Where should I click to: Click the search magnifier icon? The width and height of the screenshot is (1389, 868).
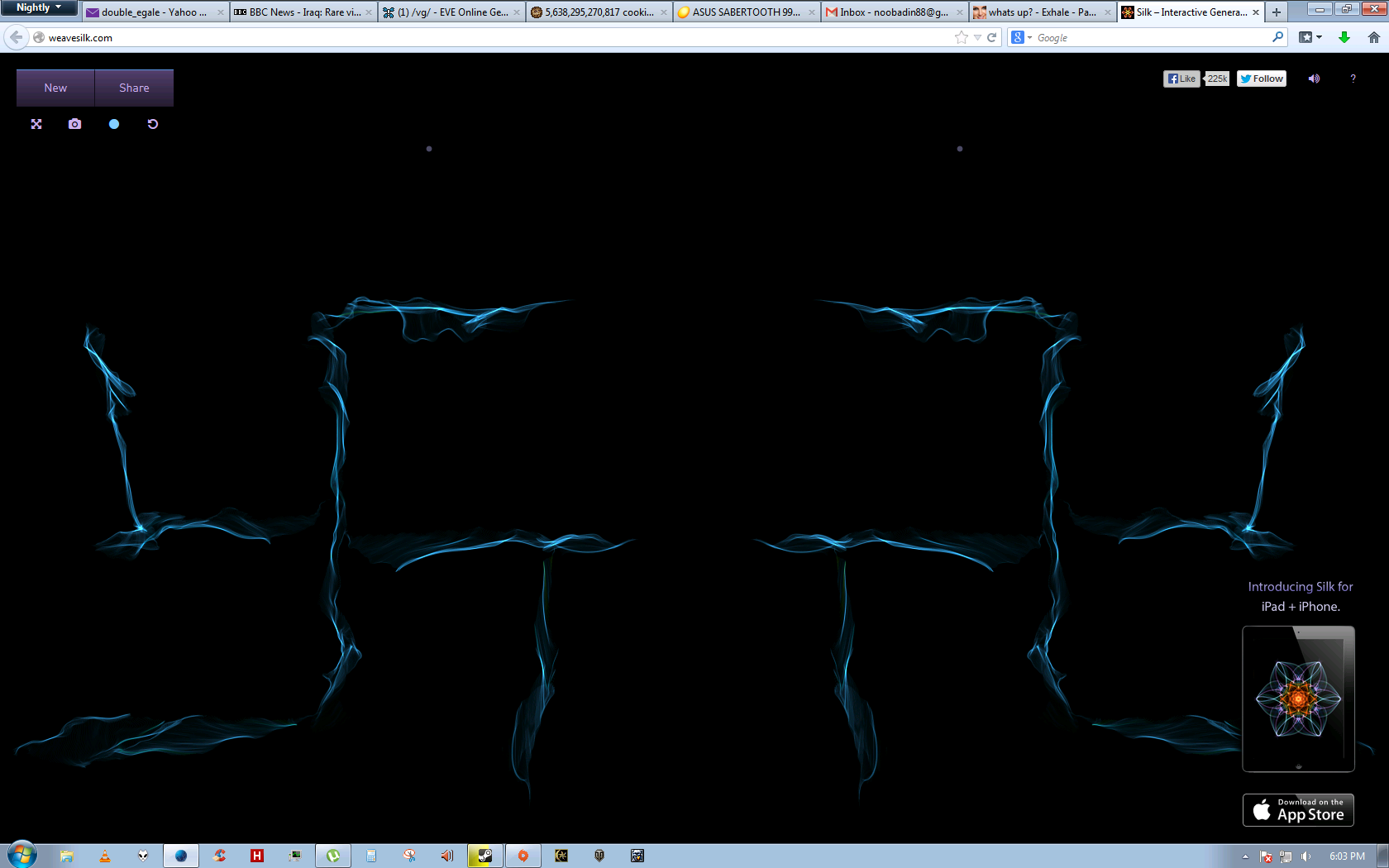click(1277, 37)
